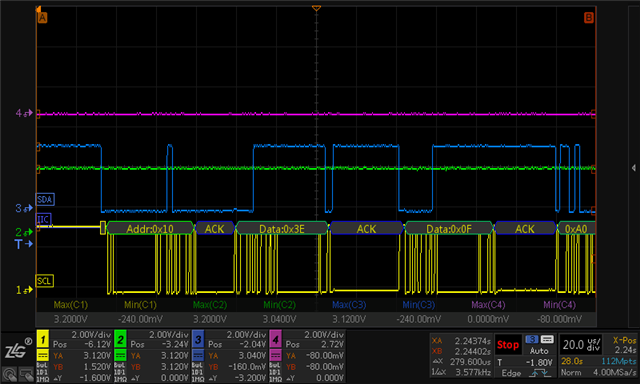This screenshot has width=640, height=384.
Task: Select channel 2 ground level marker
Action: click(24, 232)
